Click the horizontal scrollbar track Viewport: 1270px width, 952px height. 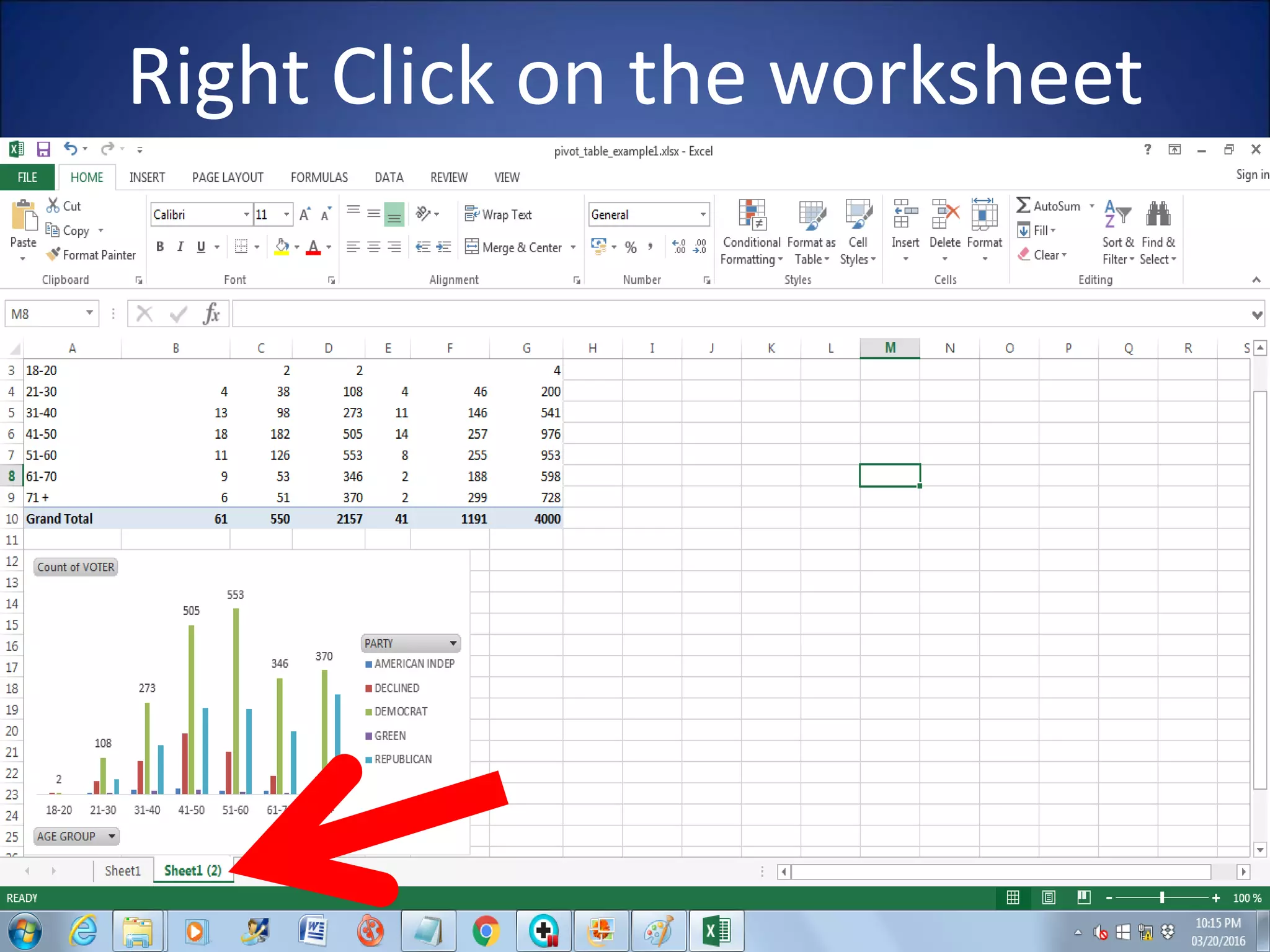pos(1001,871)
